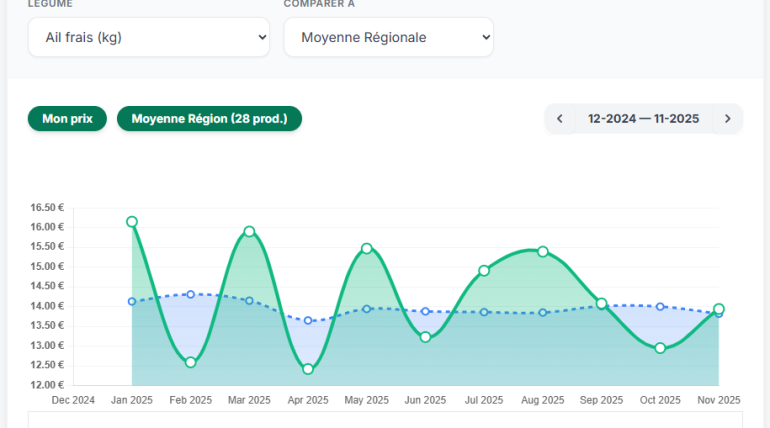The image size is (770, 428).
Task: Toggle the Moyenne Région (28 prod.) series
Action: [x=209, y=119]
